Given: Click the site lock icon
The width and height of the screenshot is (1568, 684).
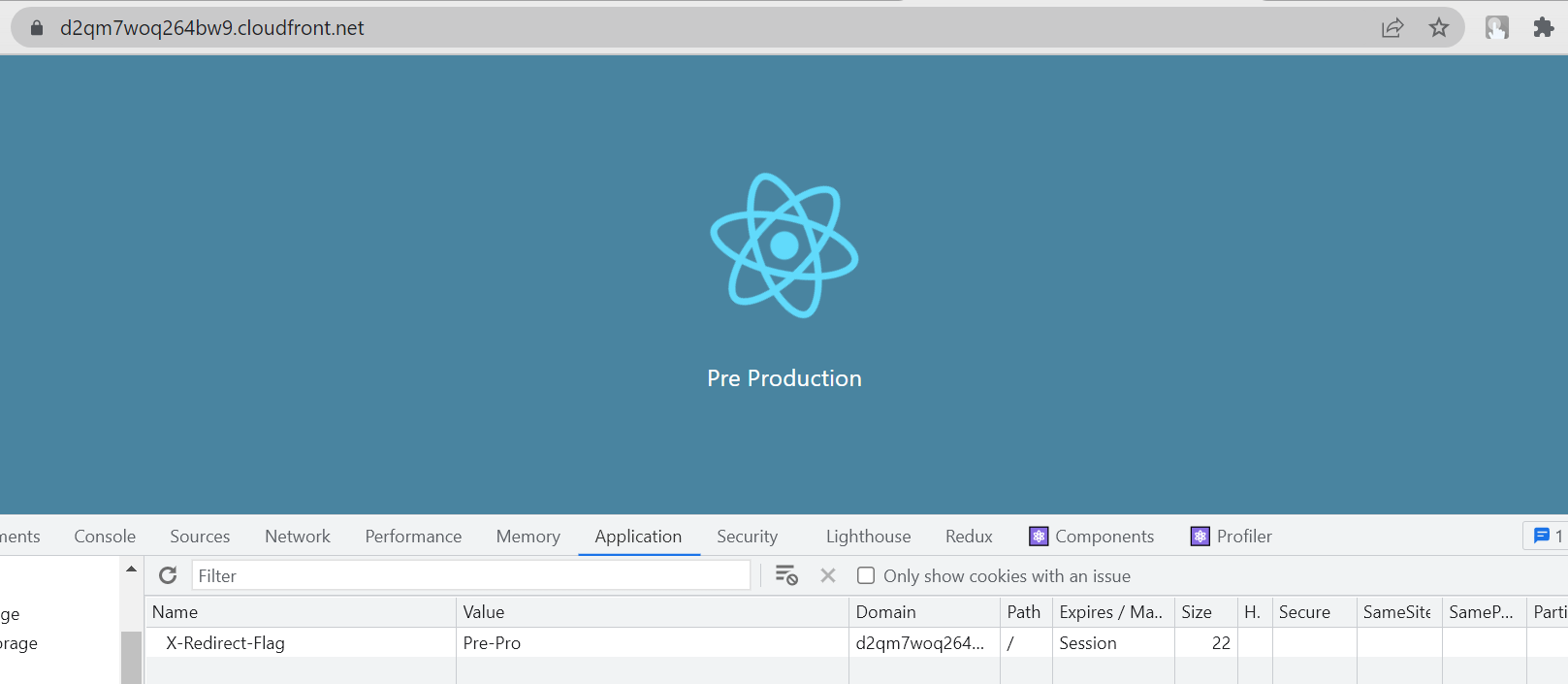Looking at the screenshot, I should pos(37,28).
